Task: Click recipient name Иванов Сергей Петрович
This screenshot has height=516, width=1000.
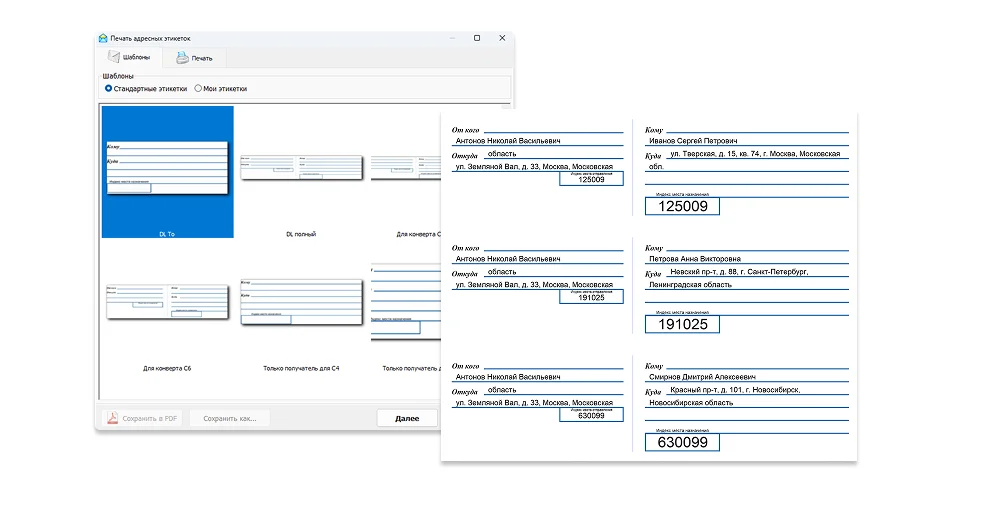Action: pos(693,141)
